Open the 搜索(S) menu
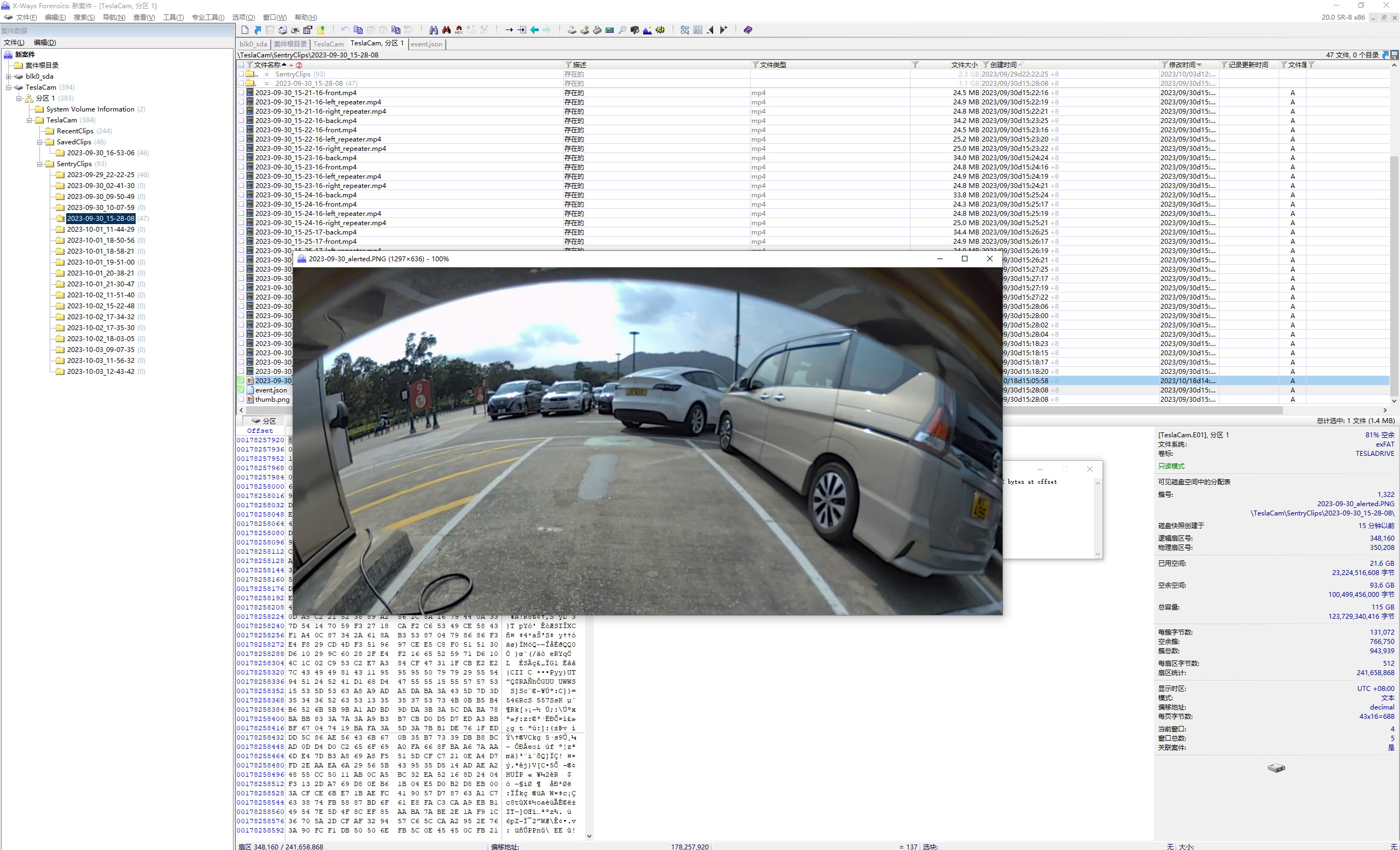 point(84,17)
